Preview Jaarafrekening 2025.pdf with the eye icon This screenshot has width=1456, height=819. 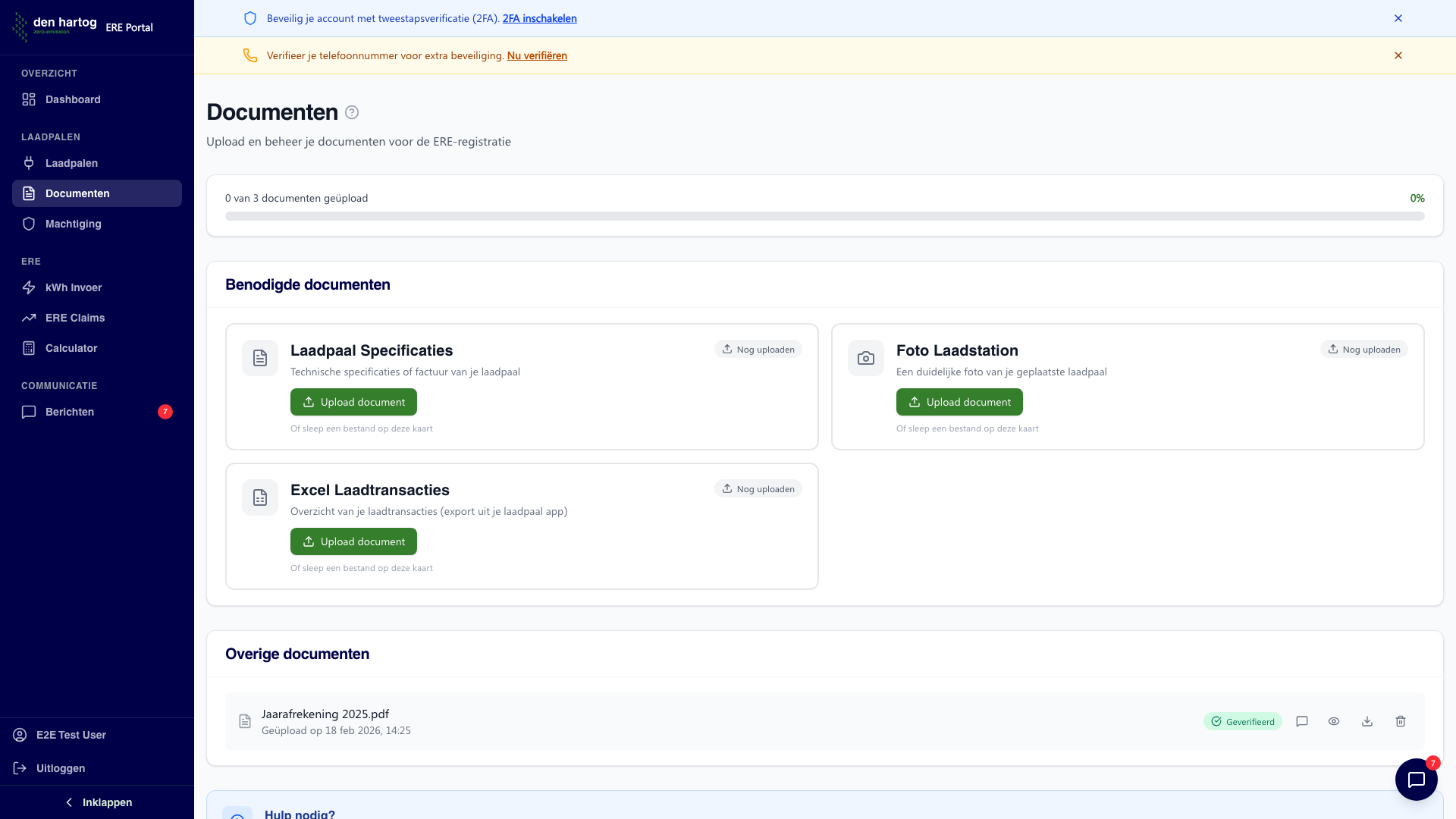[x=1334, y=721]
